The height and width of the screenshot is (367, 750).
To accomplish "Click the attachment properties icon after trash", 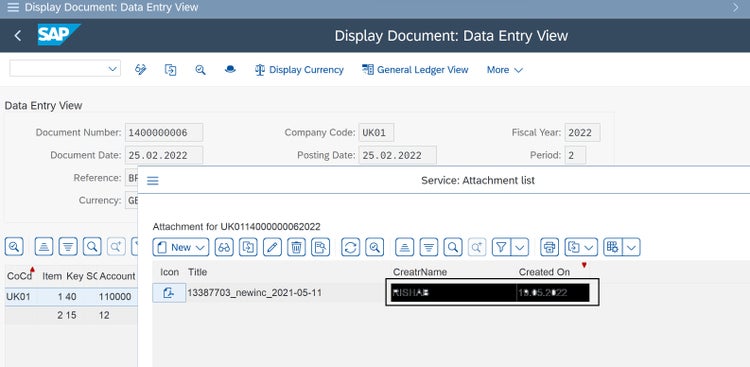I will pos(320,247).
